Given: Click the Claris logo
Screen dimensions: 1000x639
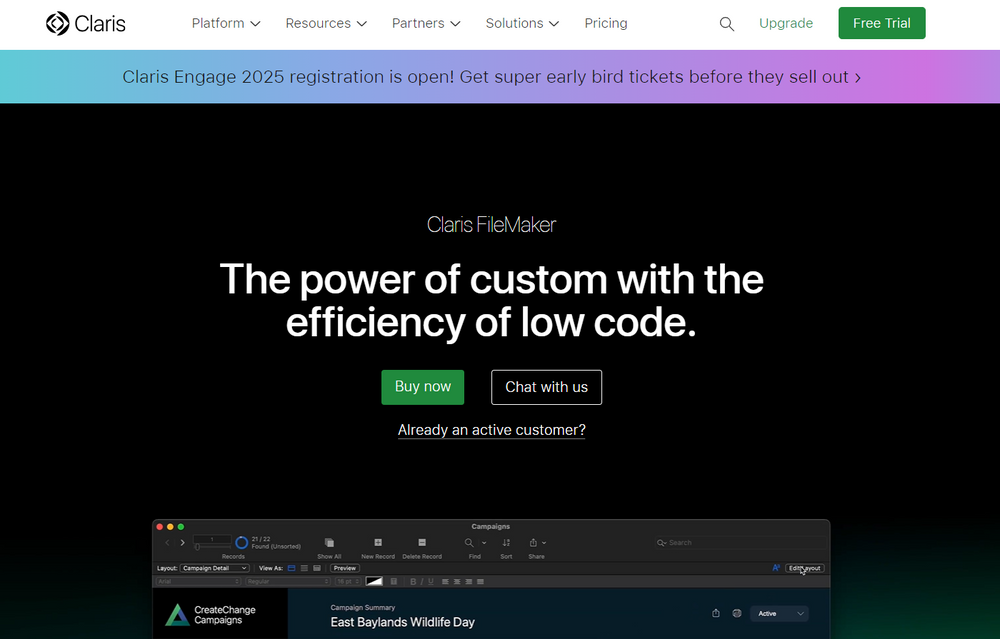Looking at the screenshot, I should (x=86, y=23).
